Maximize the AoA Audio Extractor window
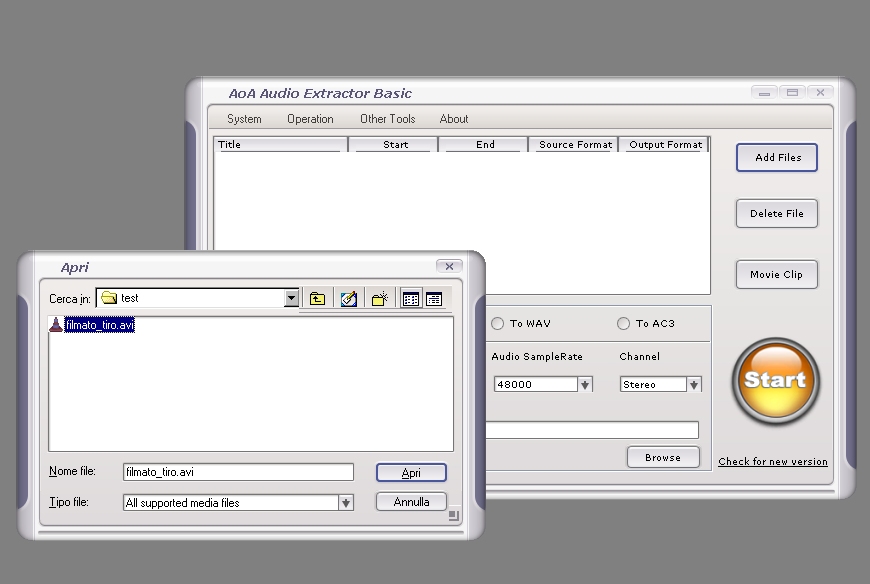The image size is (870, 584). click(792, 93)
